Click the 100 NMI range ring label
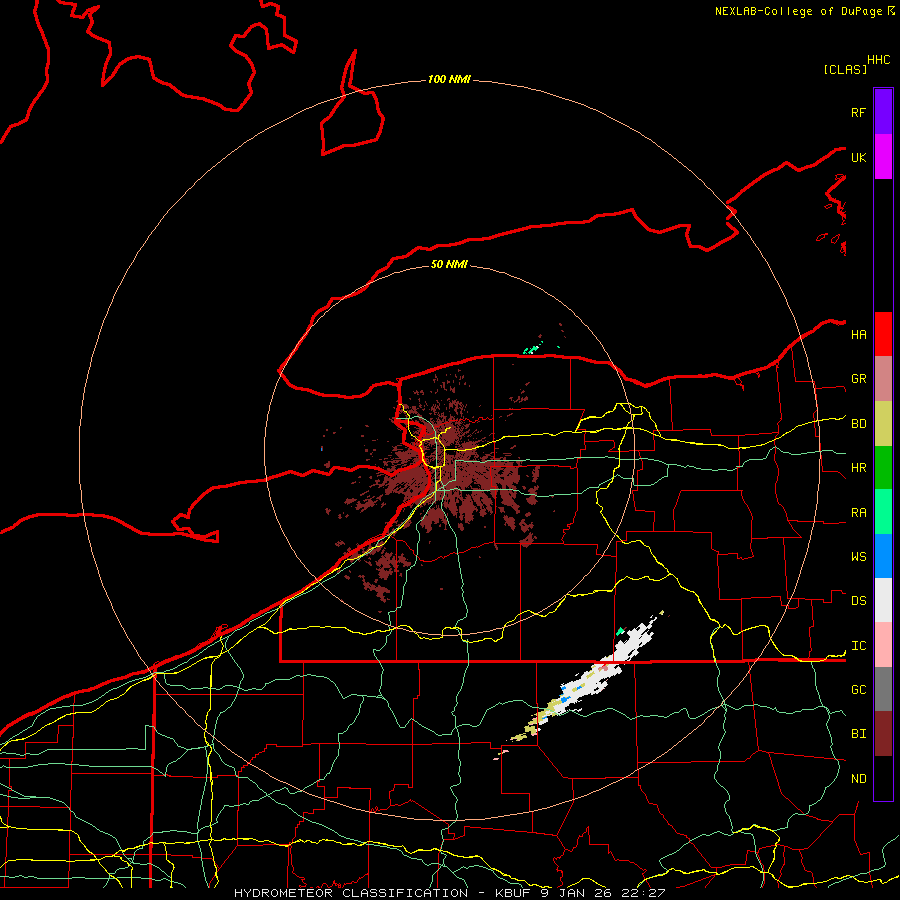Viewport: 900px width, 900px height. point(449,79)
